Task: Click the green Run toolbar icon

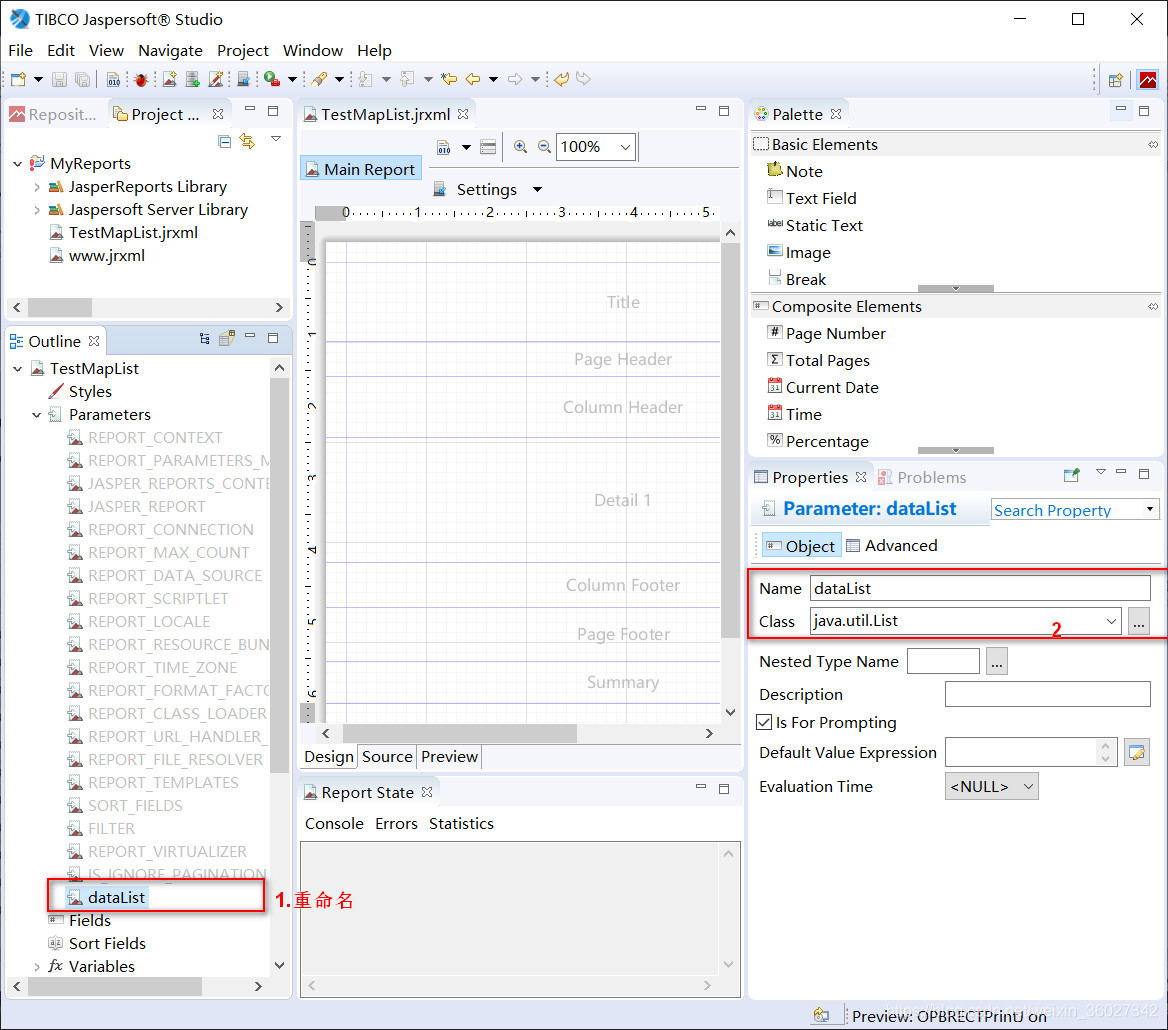Action: pos(272,79)
